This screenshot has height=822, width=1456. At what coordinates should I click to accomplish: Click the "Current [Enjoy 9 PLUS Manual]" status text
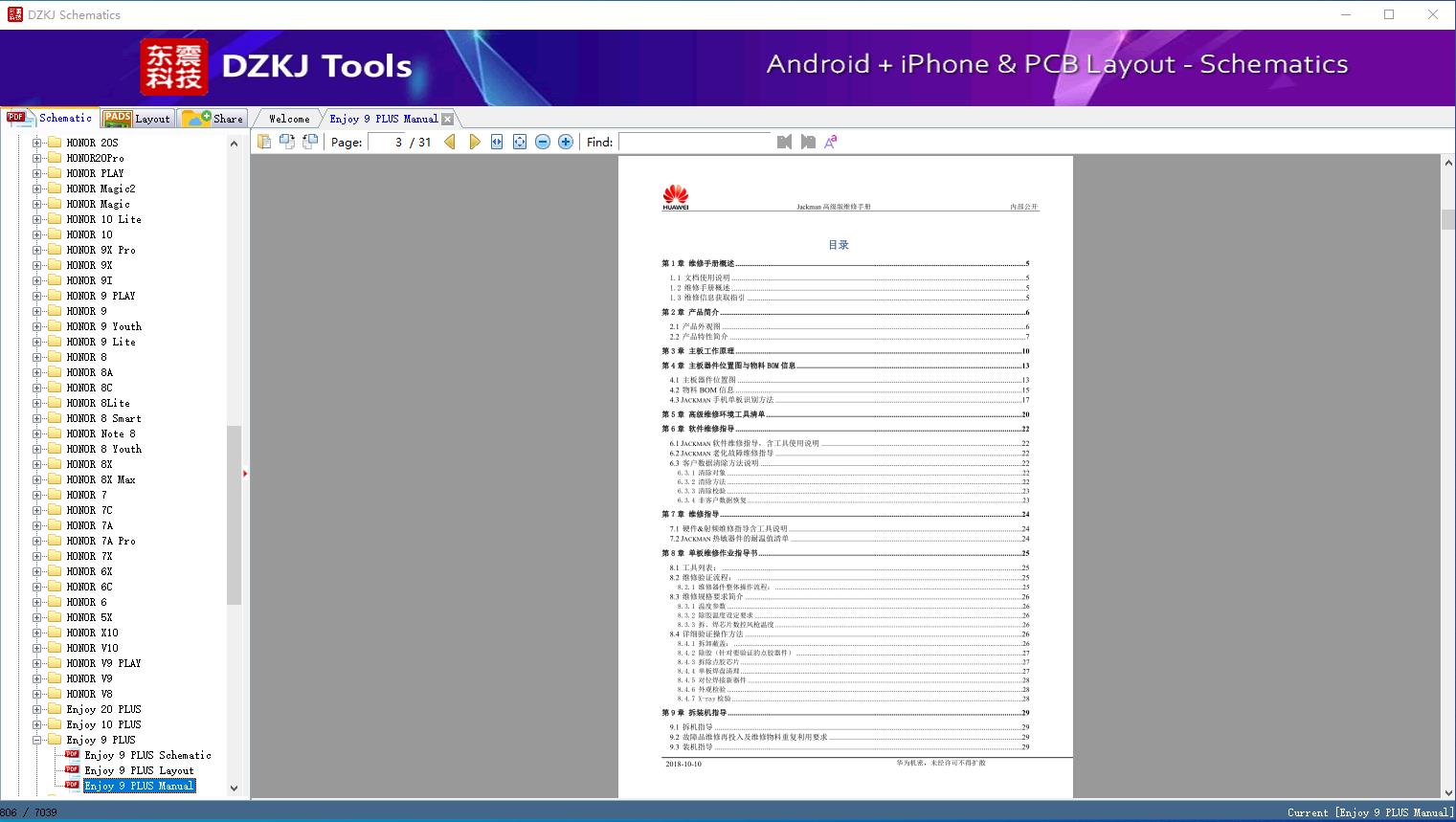[1370, 812]
